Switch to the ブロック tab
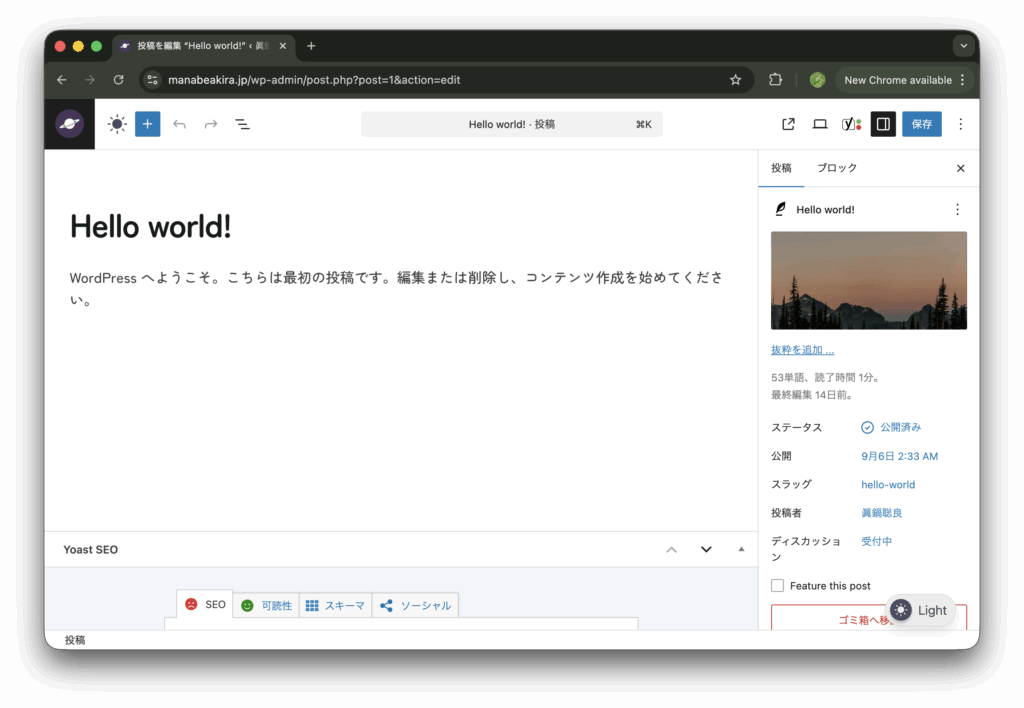The image size is (1024, 708). click(837, 168)
